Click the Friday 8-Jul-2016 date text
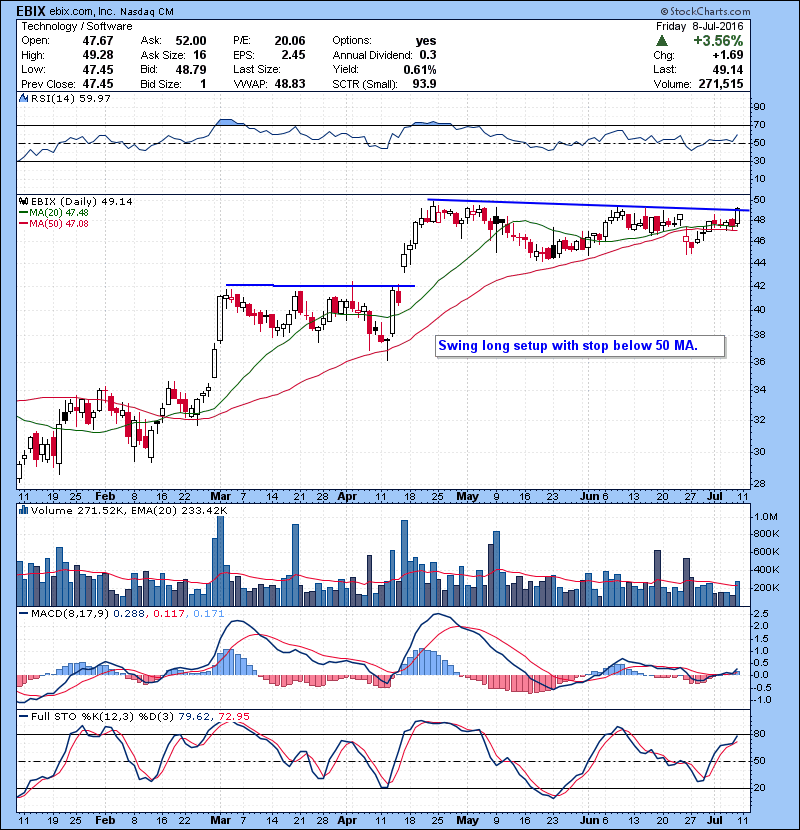The image size is (800, 830). tap(699, 26)
